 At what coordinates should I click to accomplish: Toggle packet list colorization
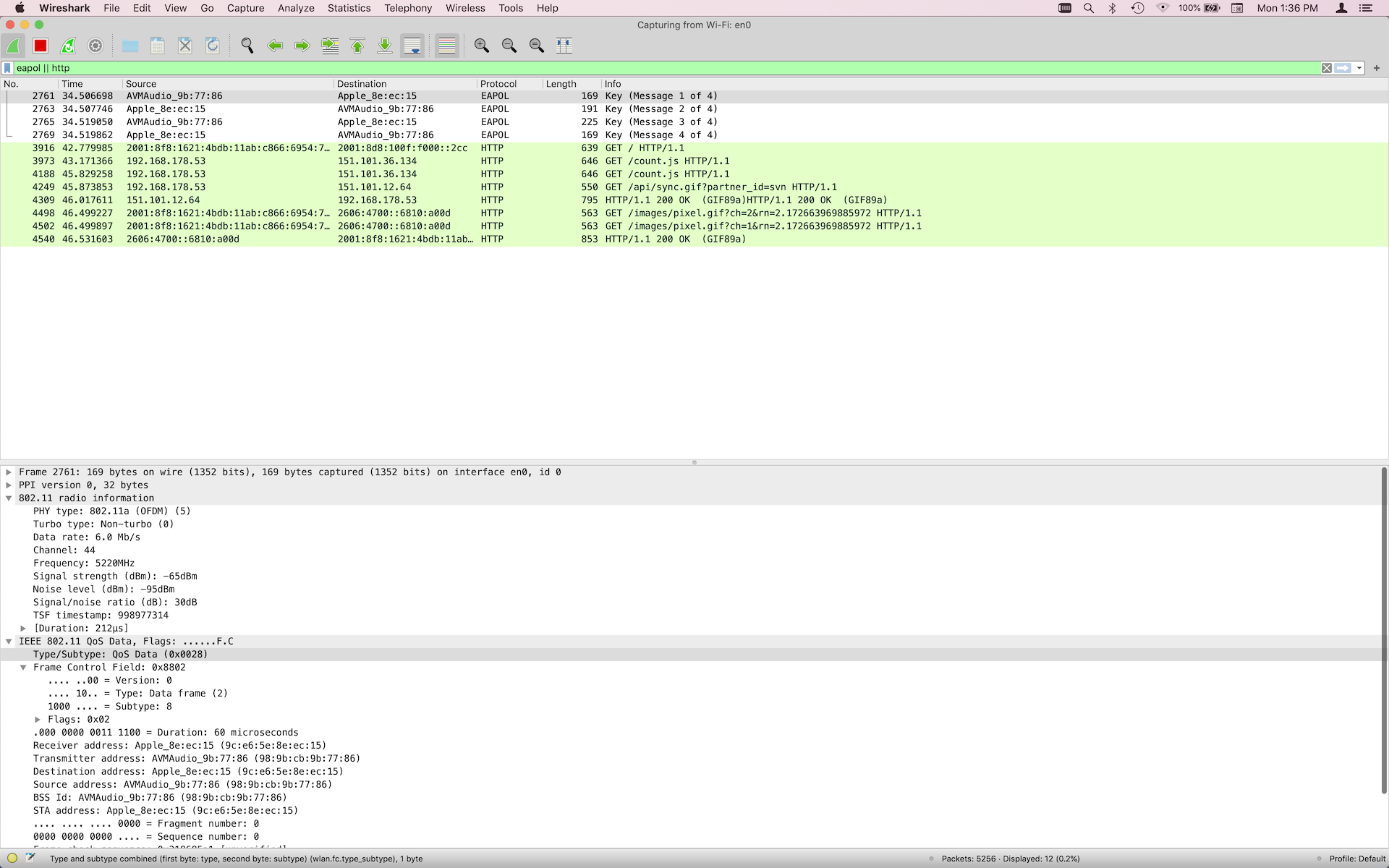(447, 46)
